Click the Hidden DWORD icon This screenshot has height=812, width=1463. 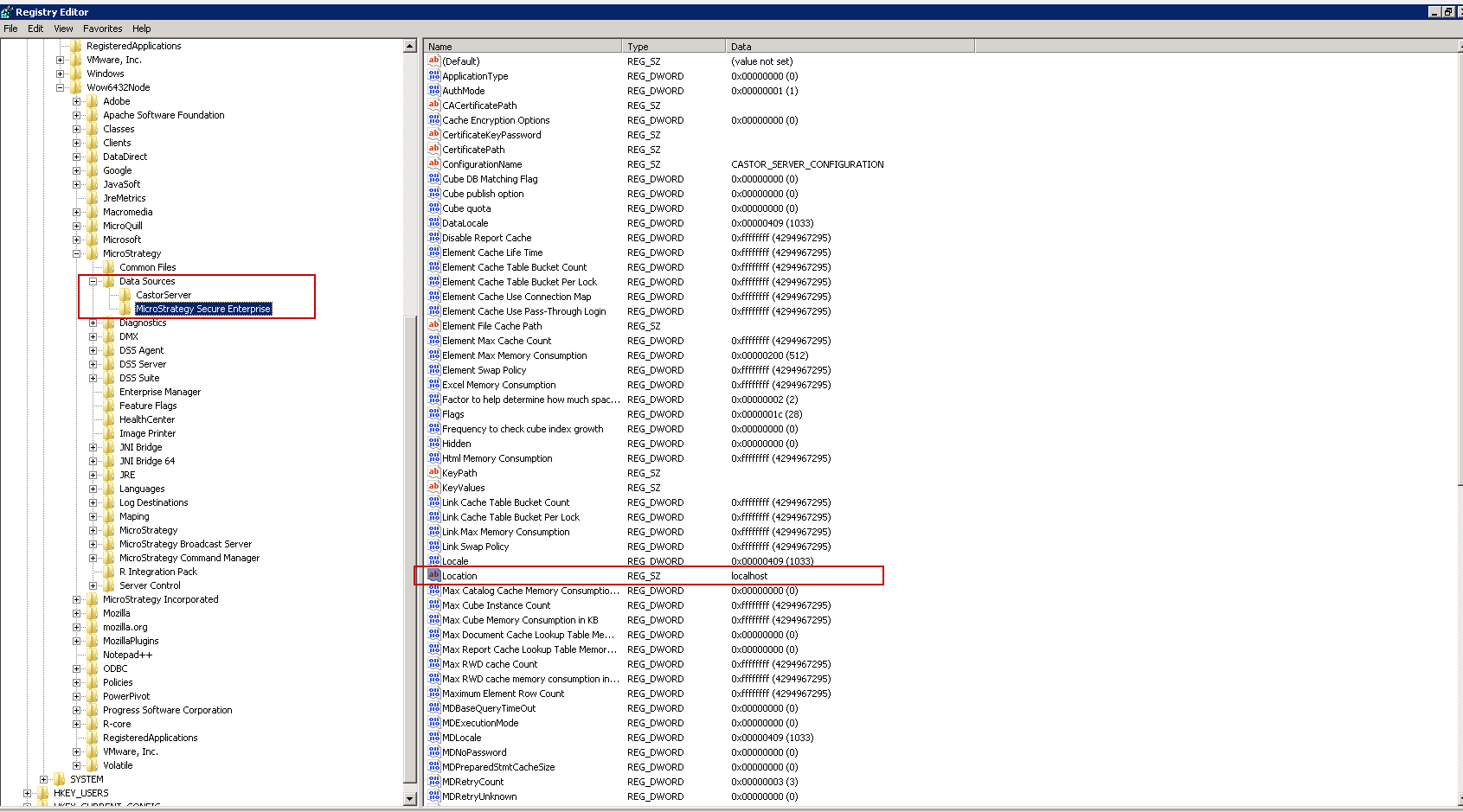tap(434, 443)
